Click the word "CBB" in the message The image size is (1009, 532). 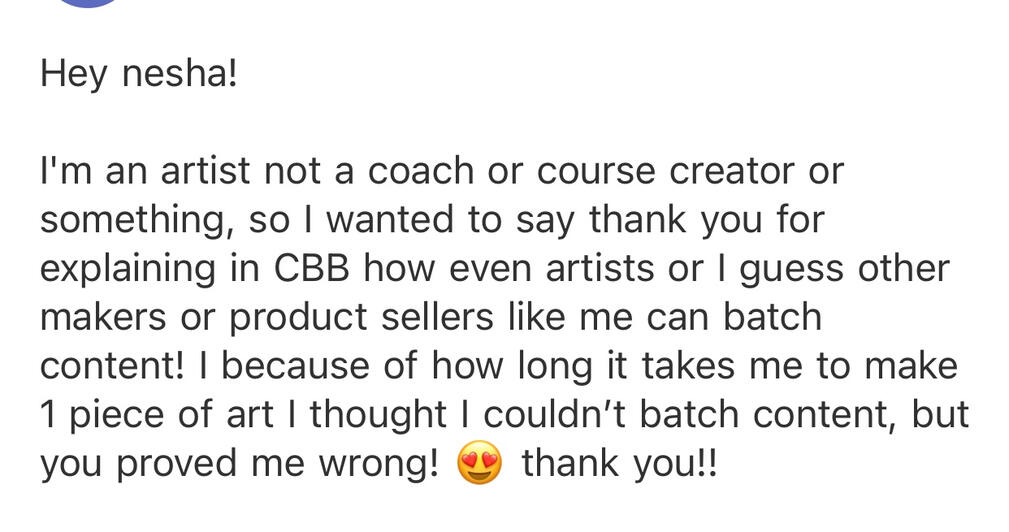pos(304,269)
